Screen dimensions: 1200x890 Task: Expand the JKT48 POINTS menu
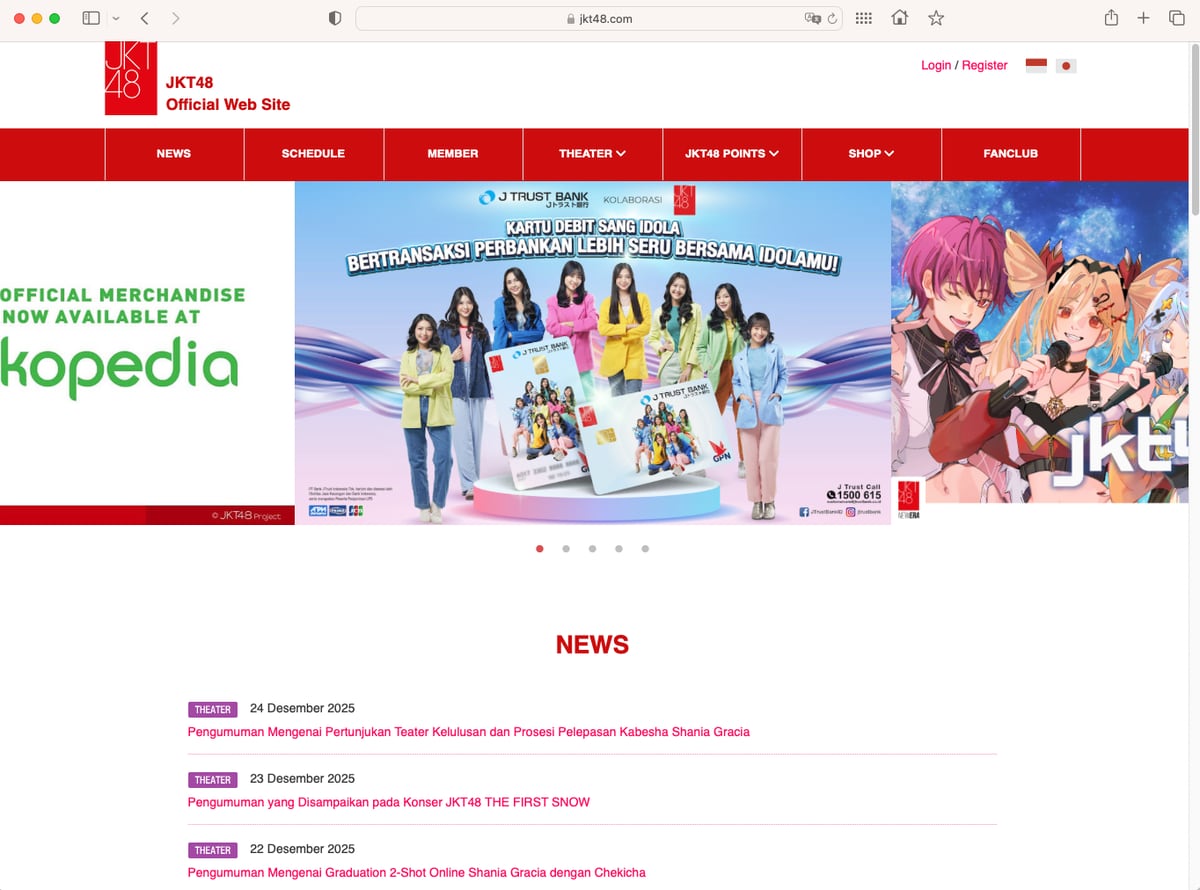click(731, 154)
